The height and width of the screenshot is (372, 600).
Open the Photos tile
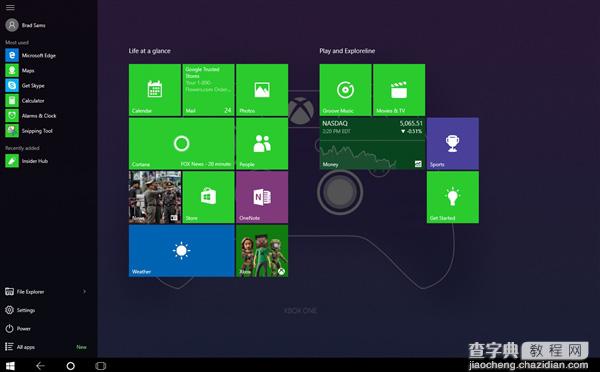(x=262, y=90)
